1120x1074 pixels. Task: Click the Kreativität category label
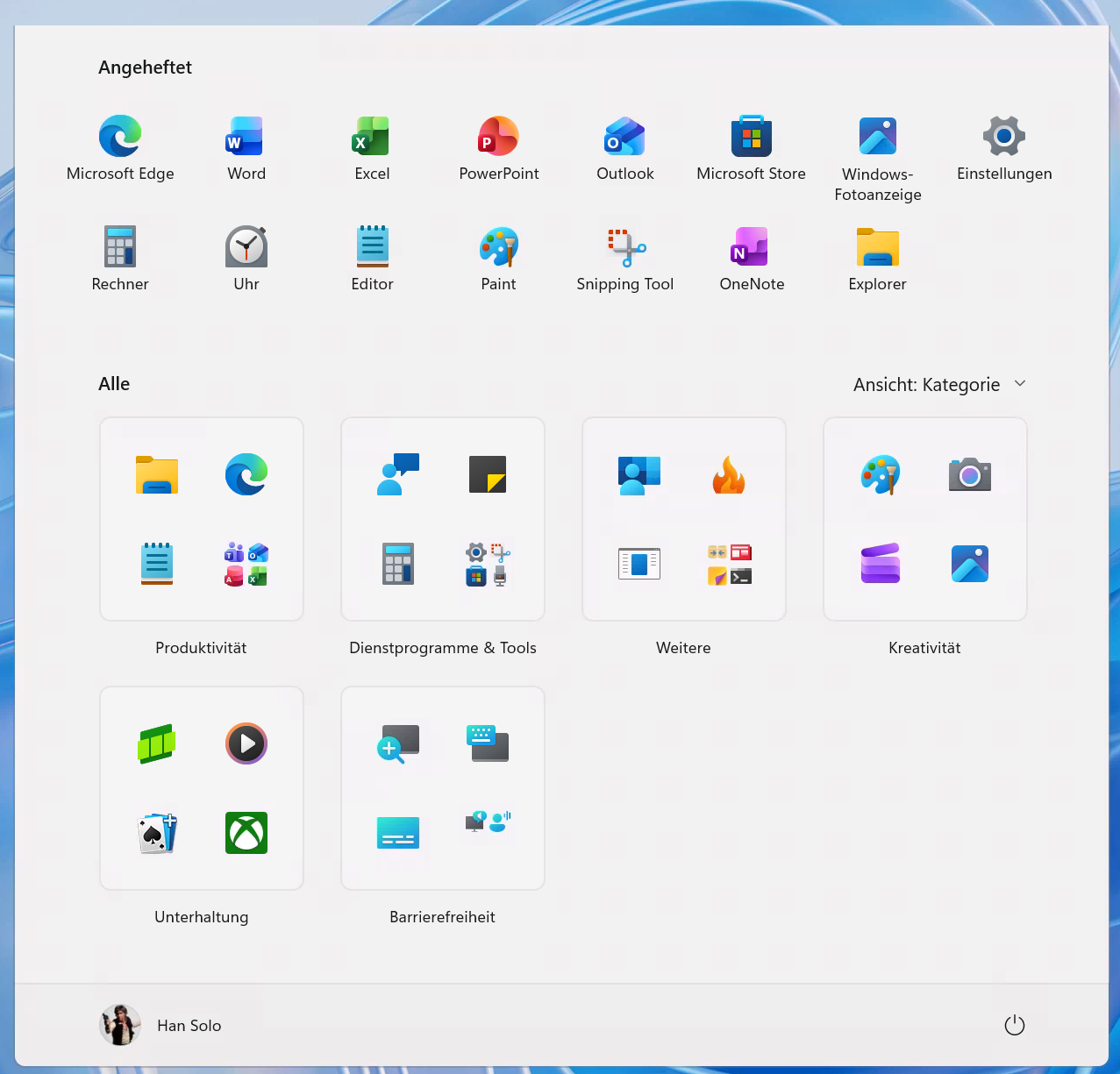tap(924, 648)
